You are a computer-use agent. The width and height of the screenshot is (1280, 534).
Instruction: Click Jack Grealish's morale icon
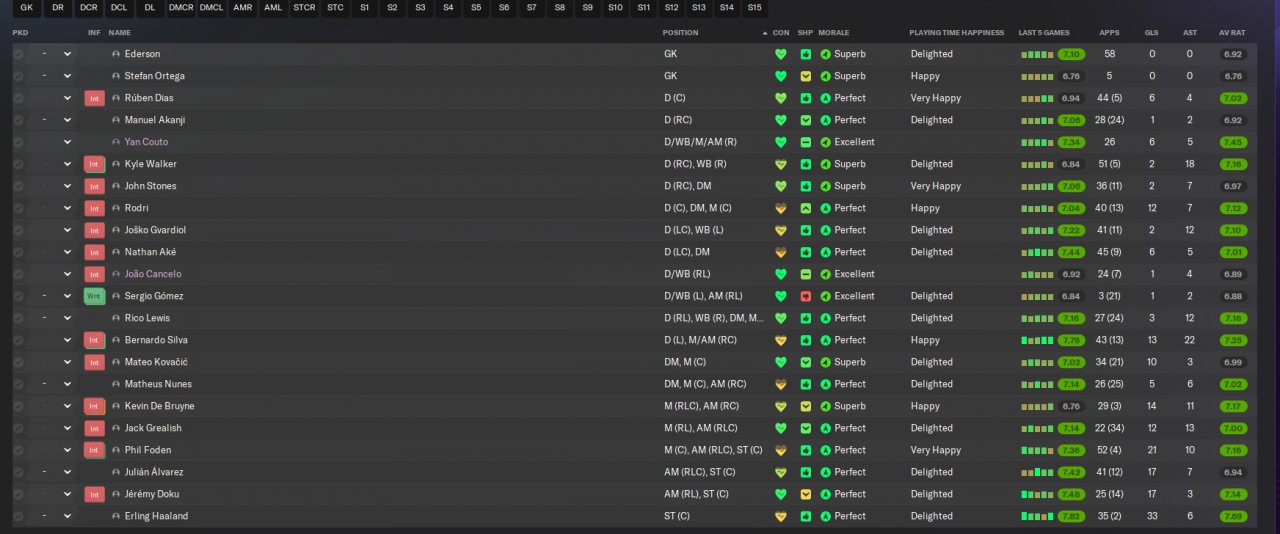coord(825,428)
